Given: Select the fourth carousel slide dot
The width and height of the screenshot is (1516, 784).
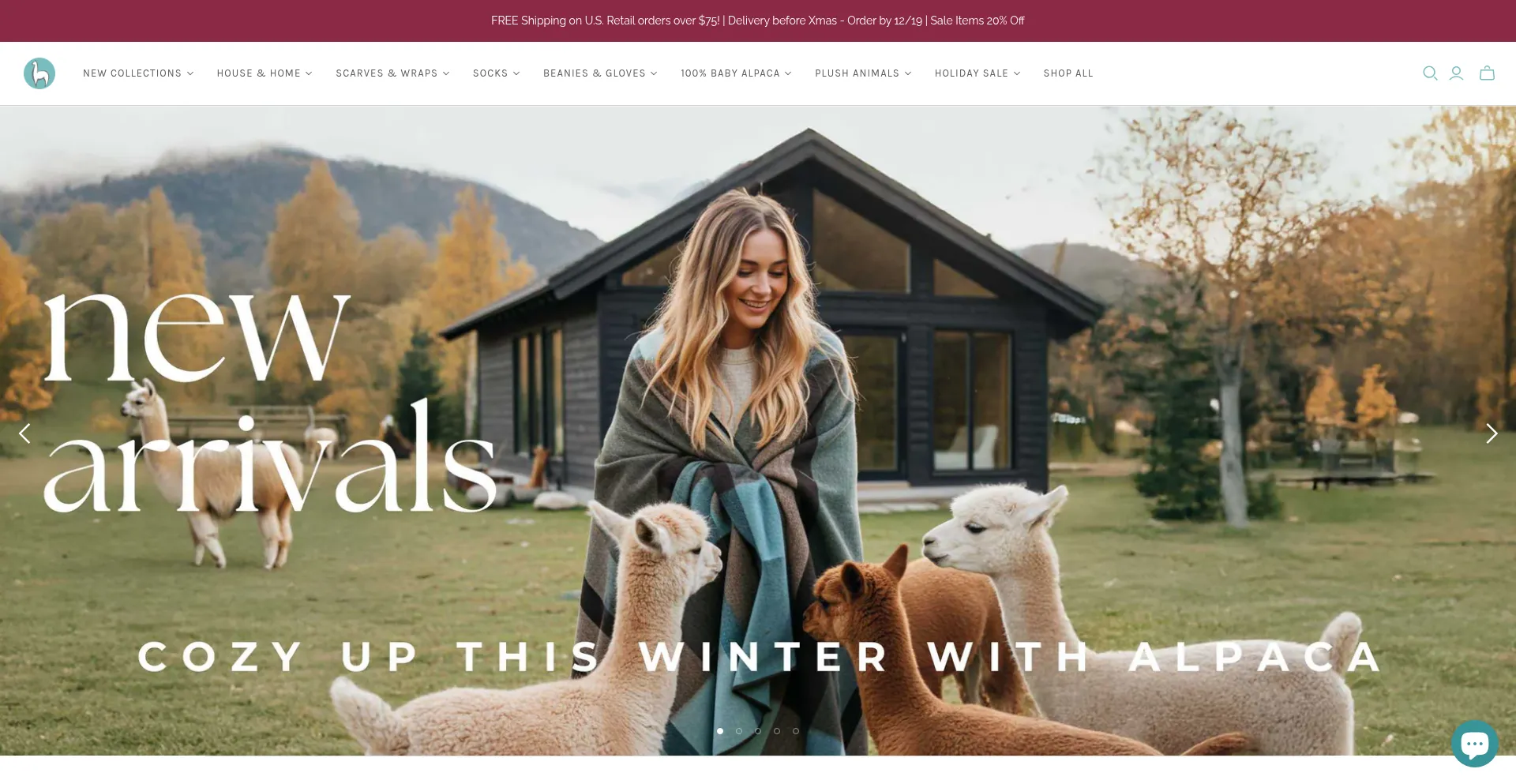Looking at the screenshot, I should tap(777, 731).
